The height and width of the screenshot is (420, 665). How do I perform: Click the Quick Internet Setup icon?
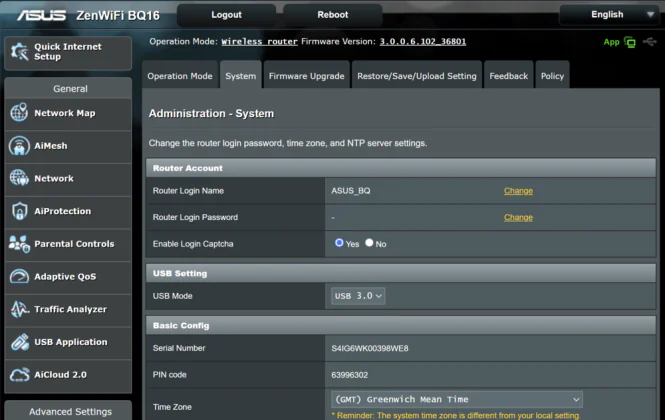click(x=20, y=52)
